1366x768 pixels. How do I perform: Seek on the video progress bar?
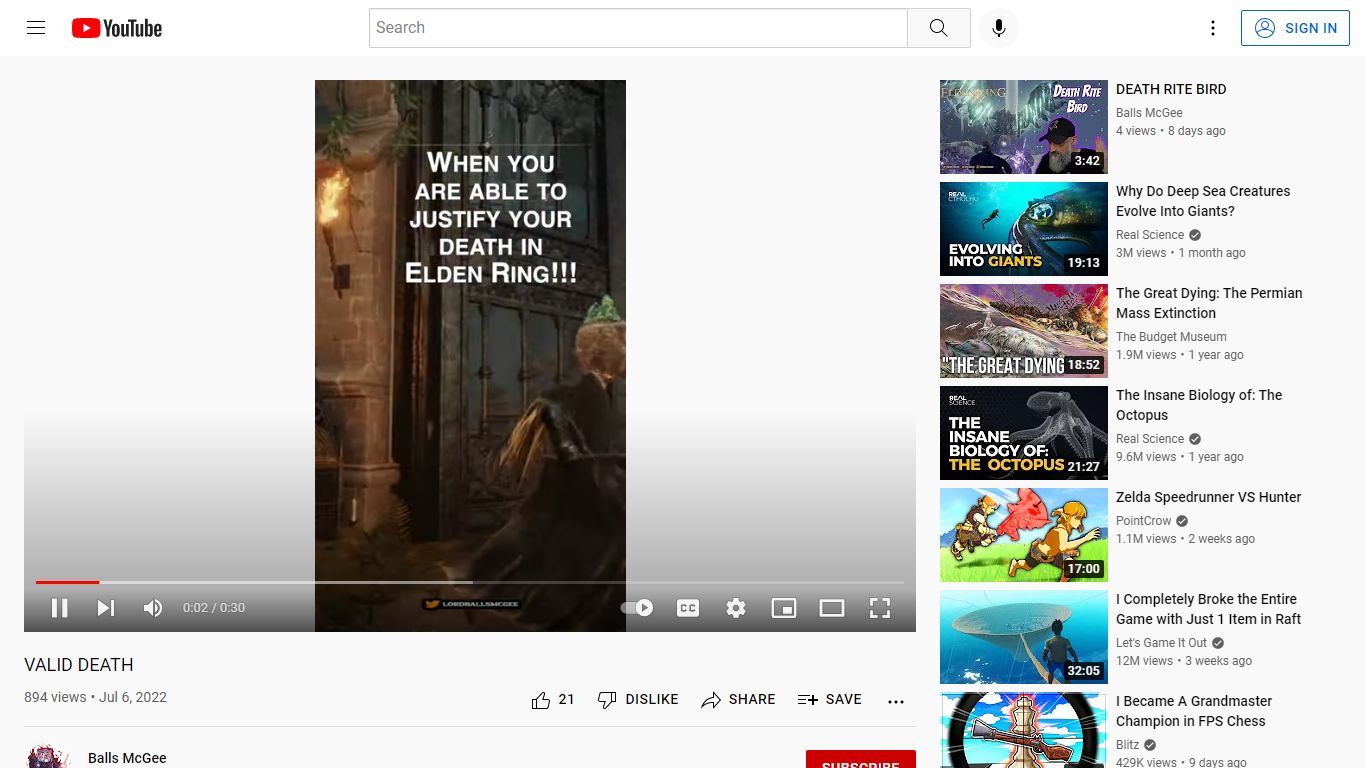(x=470, y=582)
